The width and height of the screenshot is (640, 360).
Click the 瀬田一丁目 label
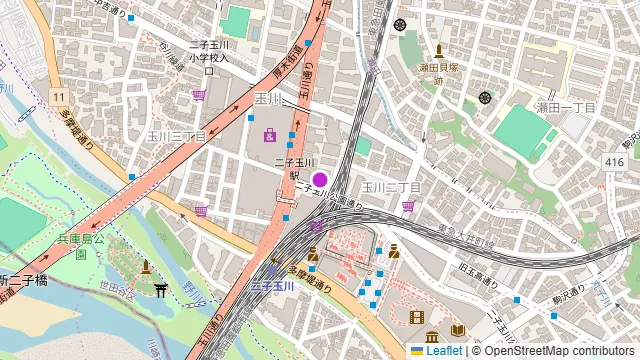(x=566, y=108)
